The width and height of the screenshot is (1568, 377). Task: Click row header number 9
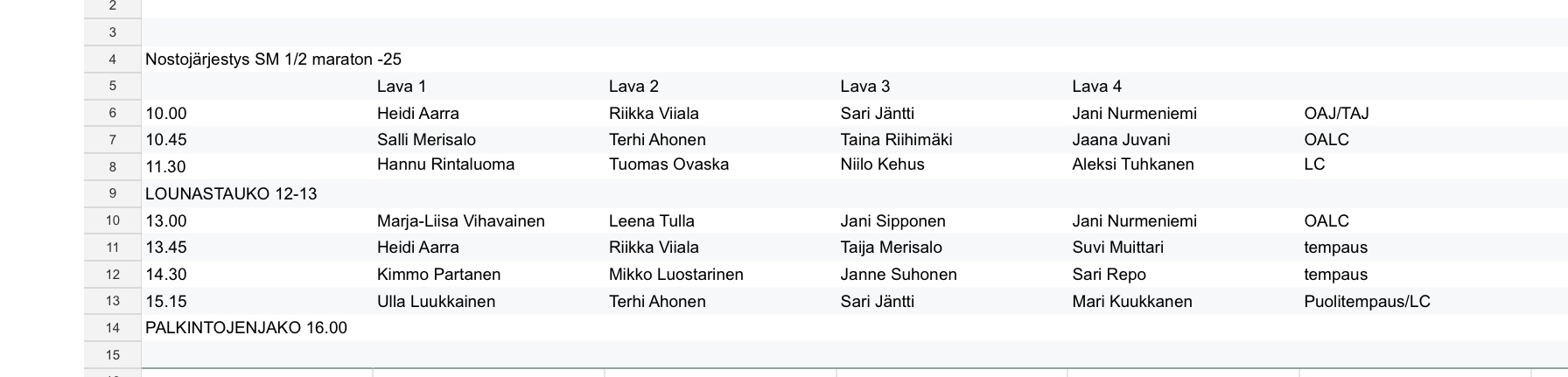[x=113, y=194]
